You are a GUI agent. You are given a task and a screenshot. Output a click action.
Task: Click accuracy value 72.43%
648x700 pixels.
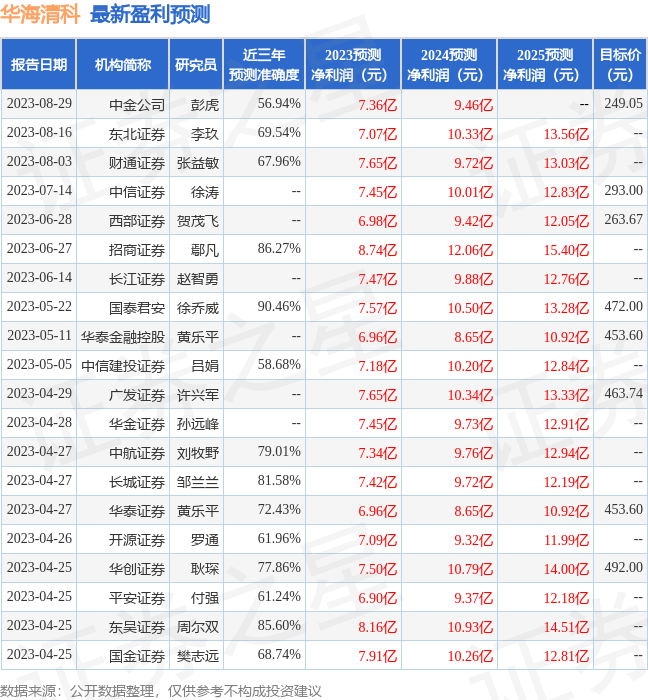point(279,510)
